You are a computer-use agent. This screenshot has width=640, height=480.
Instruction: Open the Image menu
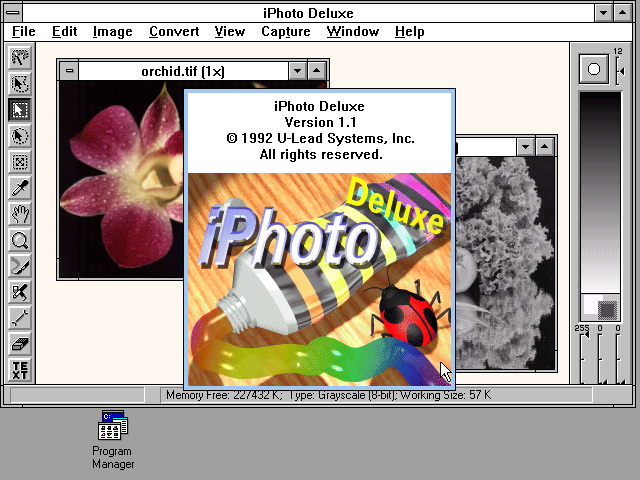pyautogui.click(x=113, y=31)
